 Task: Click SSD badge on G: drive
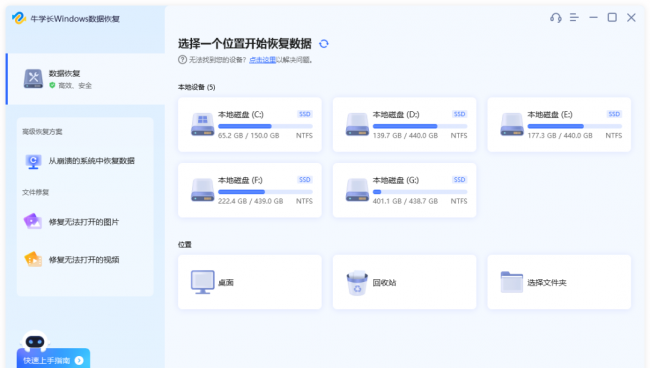click(x=459, y=179)
